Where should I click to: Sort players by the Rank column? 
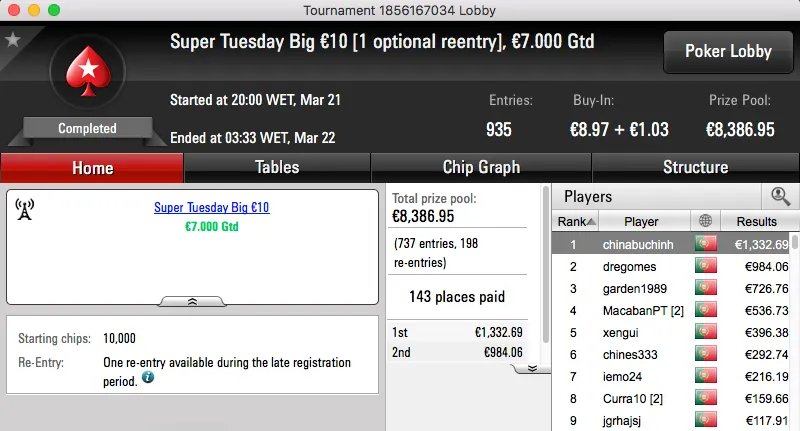pyautogui.click(x=577, y=221)
